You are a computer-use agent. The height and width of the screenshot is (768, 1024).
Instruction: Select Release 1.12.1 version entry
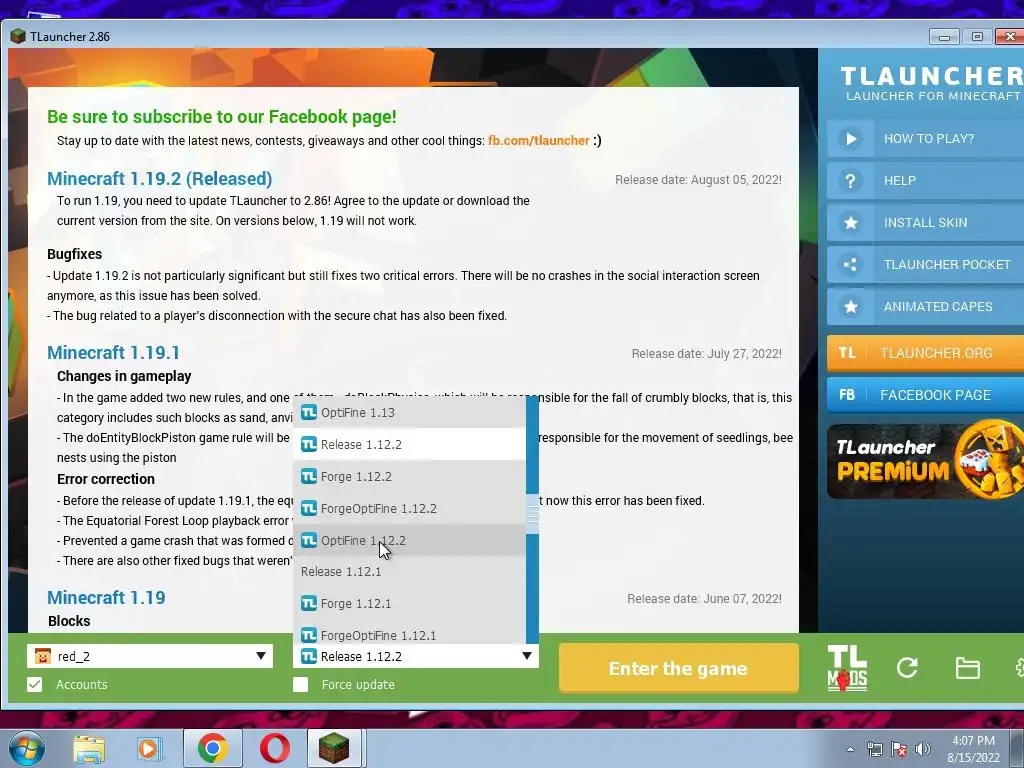(409, 571)
